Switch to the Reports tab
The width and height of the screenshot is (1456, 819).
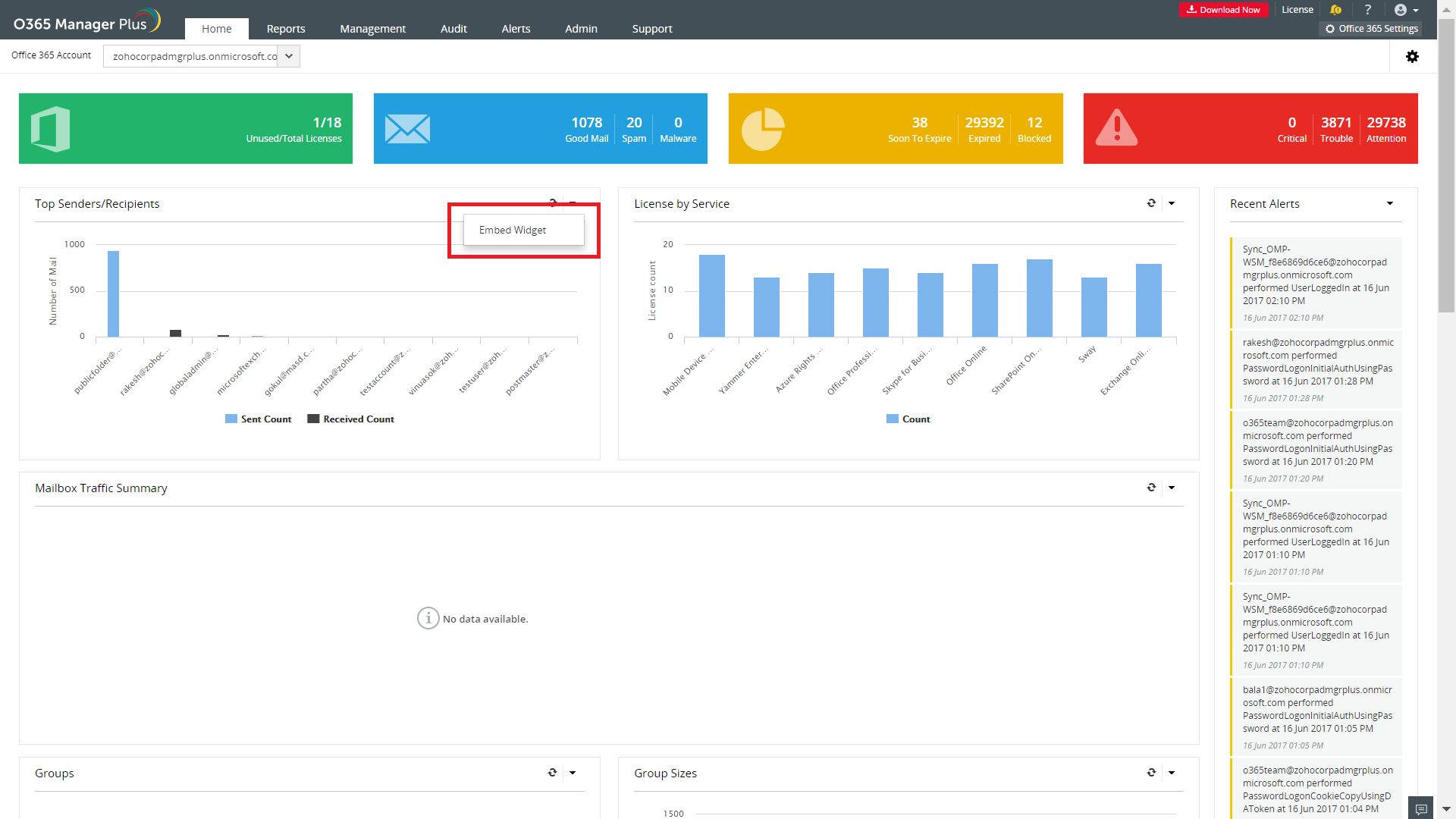(x=286, y=29)
